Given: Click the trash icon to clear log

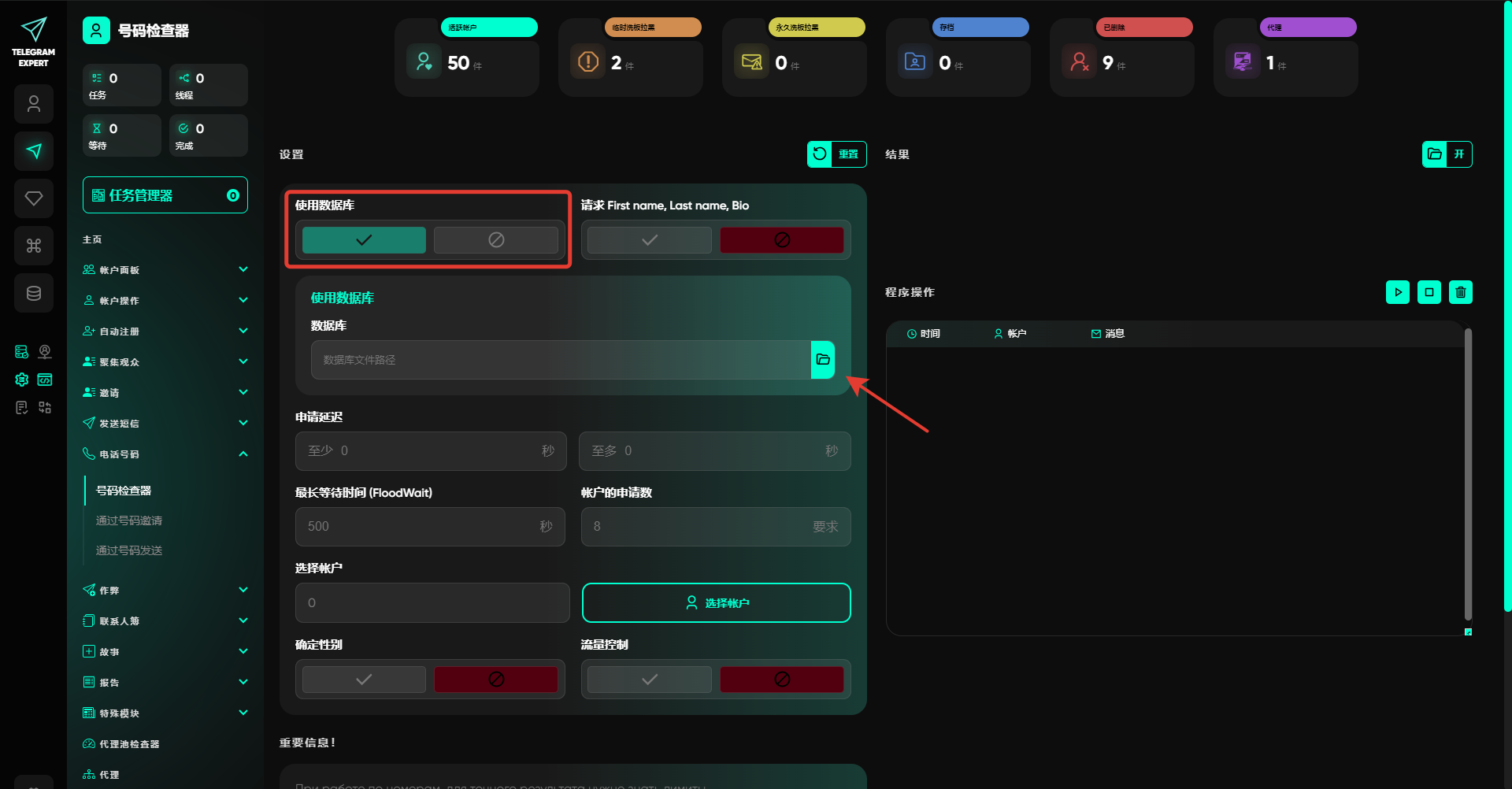Looking at the screenshot, I should click(1460, 292).
